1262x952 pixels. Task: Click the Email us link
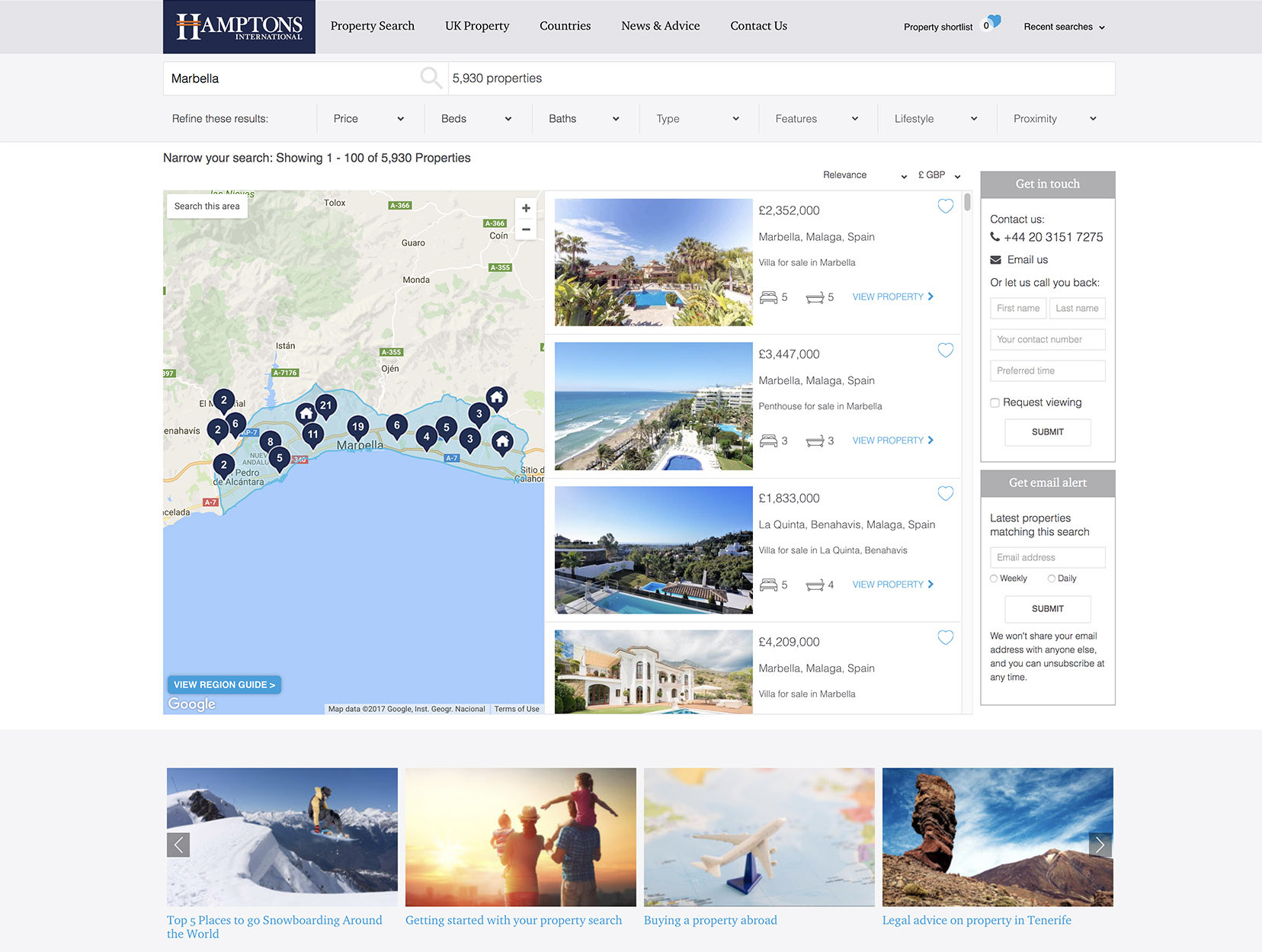[x=1027, y=260]
